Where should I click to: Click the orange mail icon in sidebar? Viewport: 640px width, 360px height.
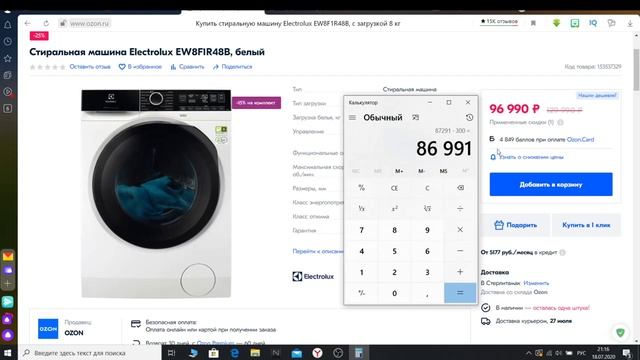click(x=8, y=256)
